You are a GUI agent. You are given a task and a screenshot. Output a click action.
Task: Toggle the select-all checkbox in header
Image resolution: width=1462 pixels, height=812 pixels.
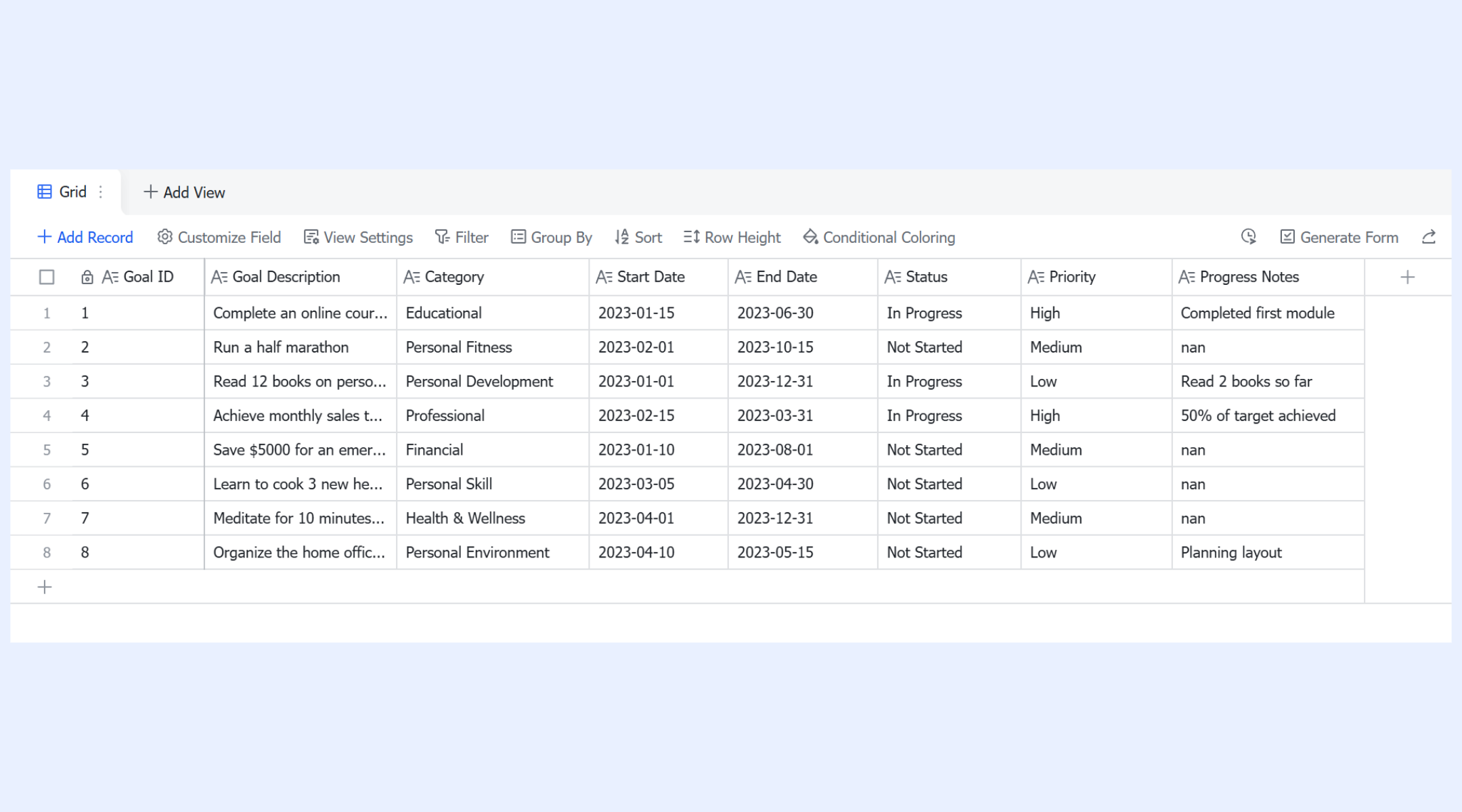47,277
